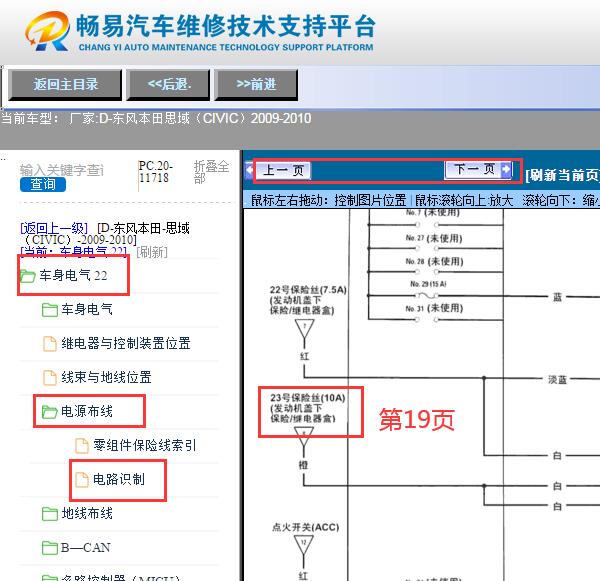Go to next page with 下一页
The height and width of the screenshot is (581, 600).
click(473, 169)
